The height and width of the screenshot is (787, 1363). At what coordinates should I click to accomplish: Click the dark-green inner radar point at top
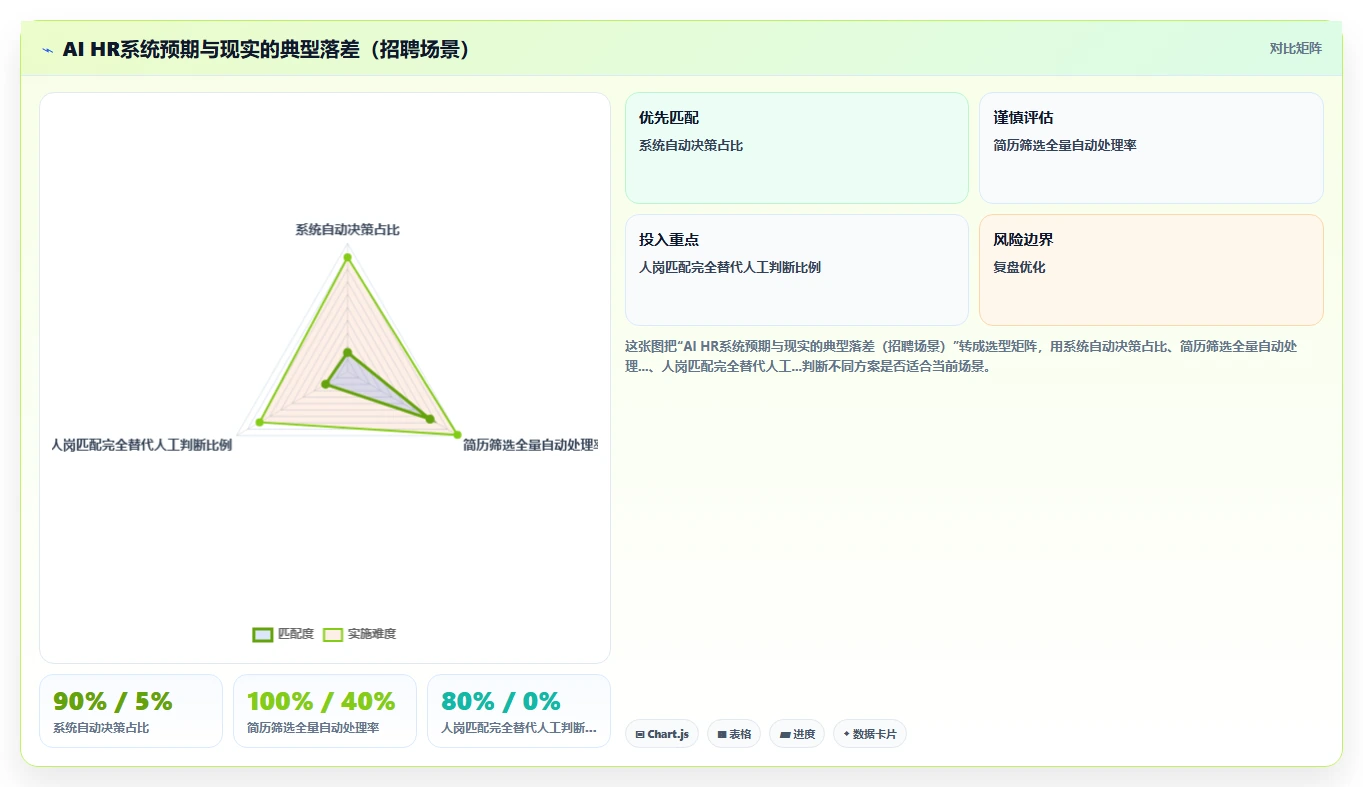pyautogui.click(x=348, y=352)
